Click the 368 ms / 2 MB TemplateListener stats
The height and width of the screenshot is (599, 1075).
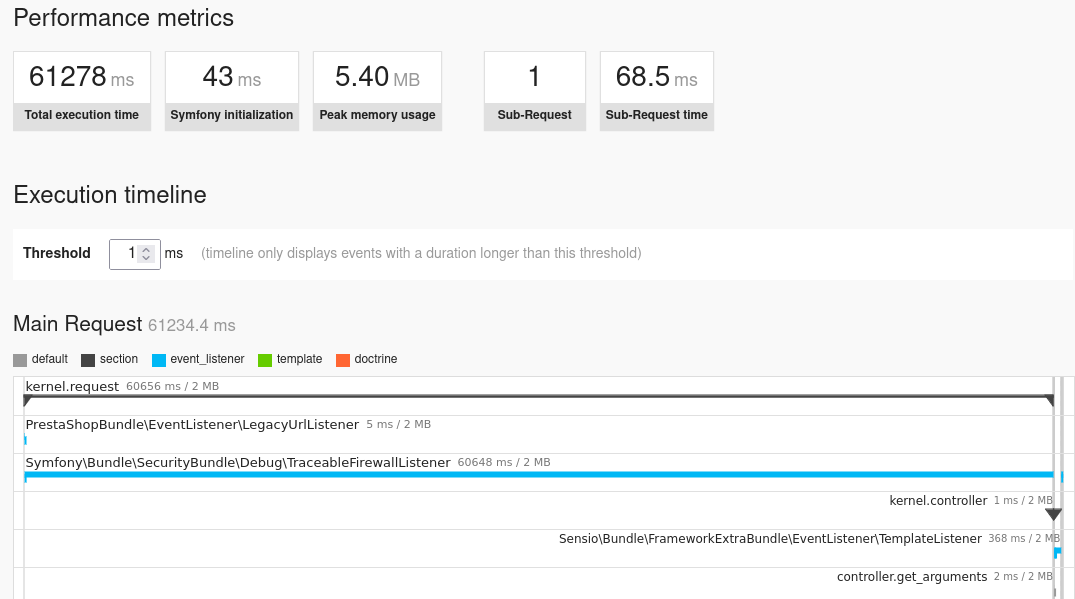coord(1024,539)
